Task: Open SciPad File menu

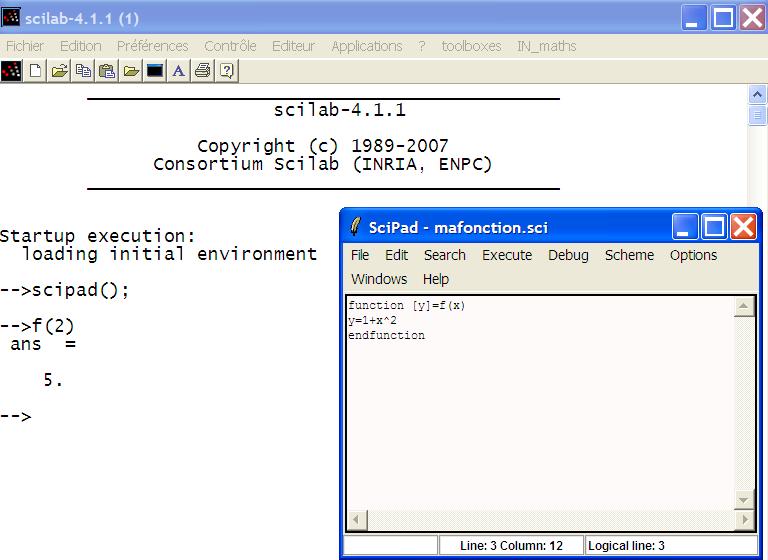Action: tap(360, 255)
